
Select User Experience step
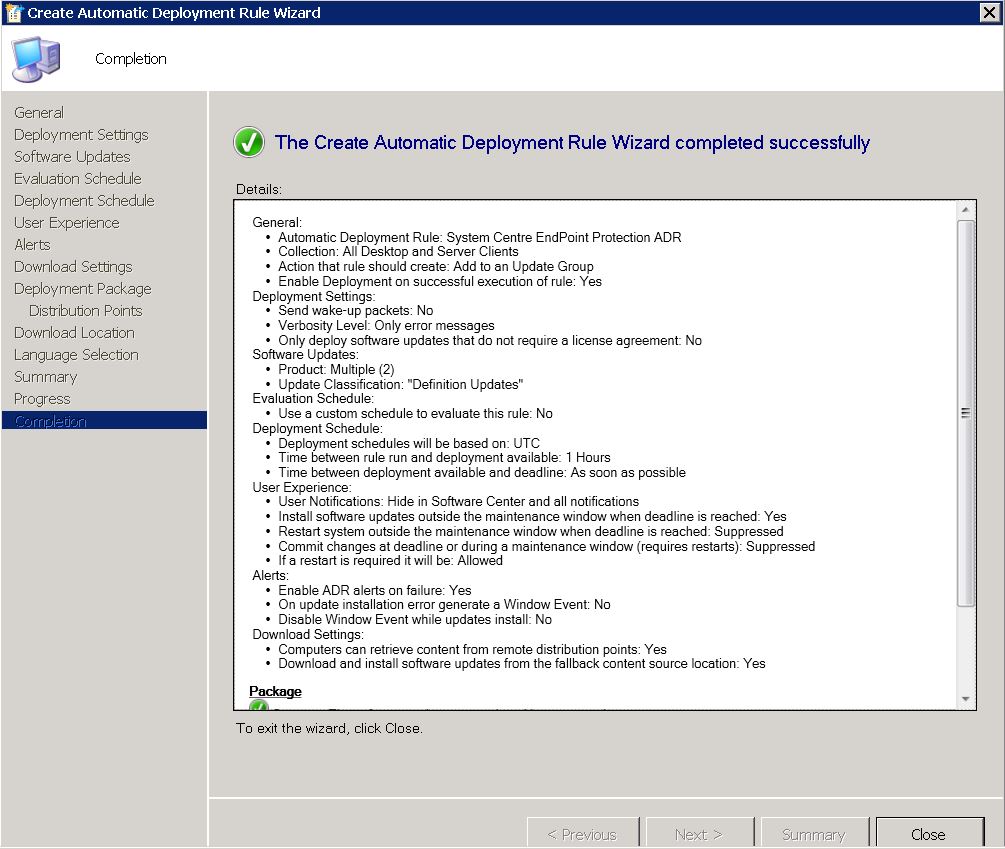pyautogui.click(x=67, y=222)
